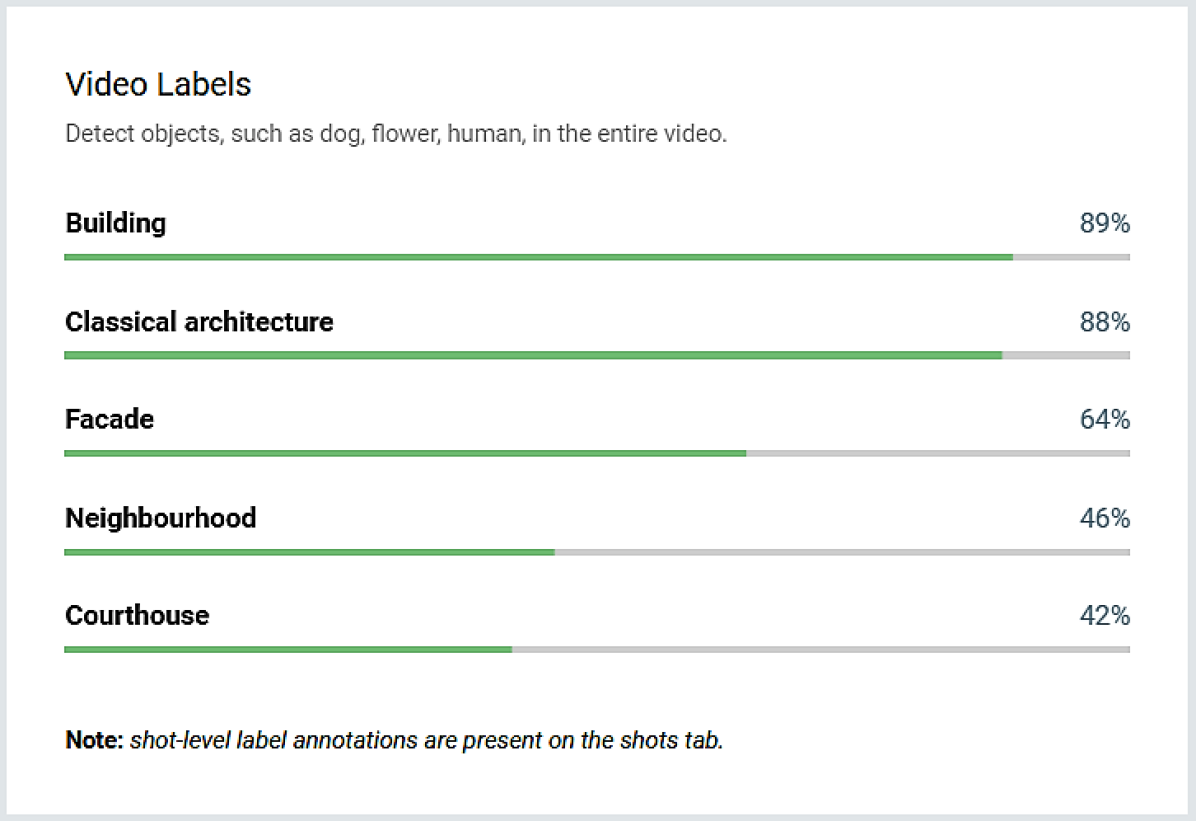Click the 88% confidence value

pyautogui.click(x=1104, y=322)
